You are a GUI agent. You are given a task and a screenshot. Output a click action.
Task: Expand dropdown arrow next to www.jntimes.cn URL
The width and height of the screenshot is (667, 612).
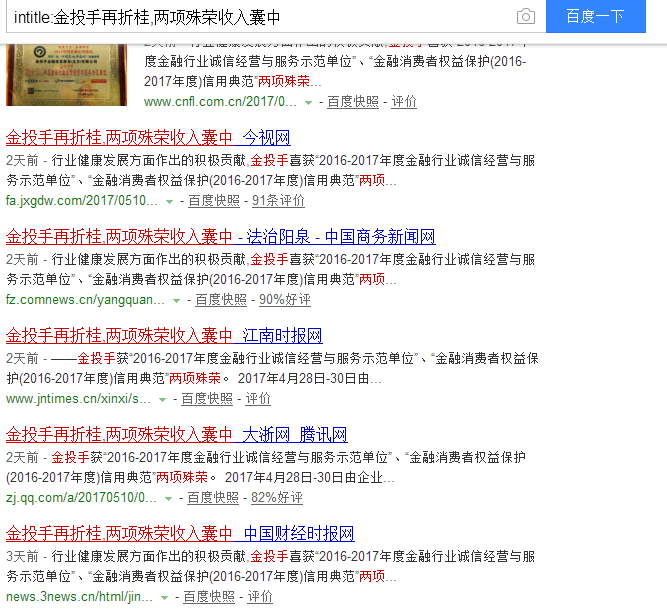162,400
